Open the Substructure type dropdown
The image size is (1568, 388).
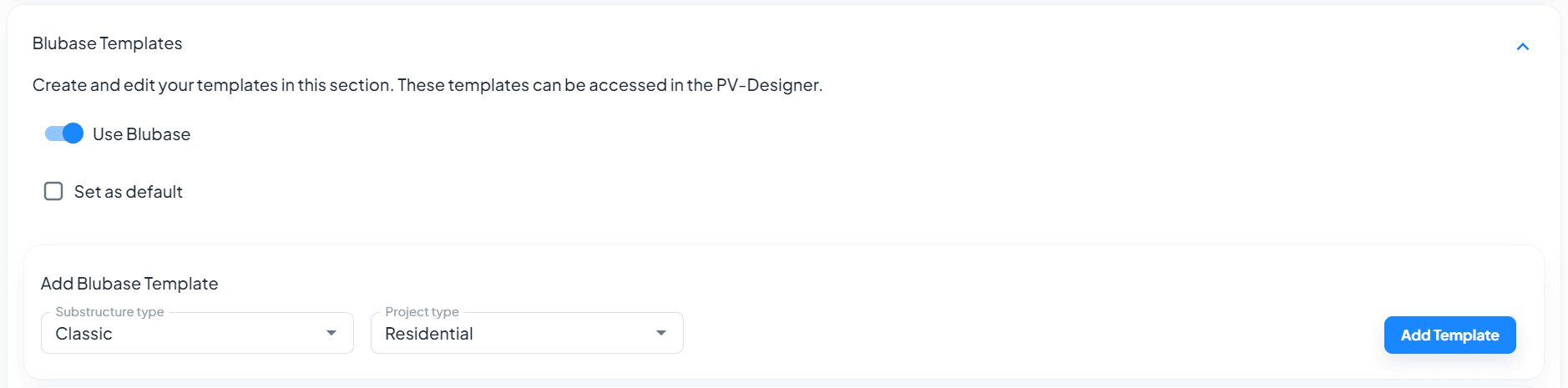[x=197, y=334]
